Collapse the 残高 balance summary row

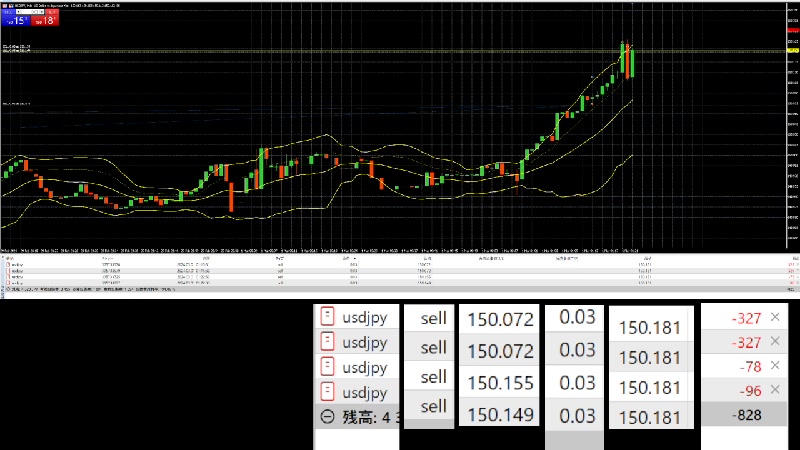[327, 417]
